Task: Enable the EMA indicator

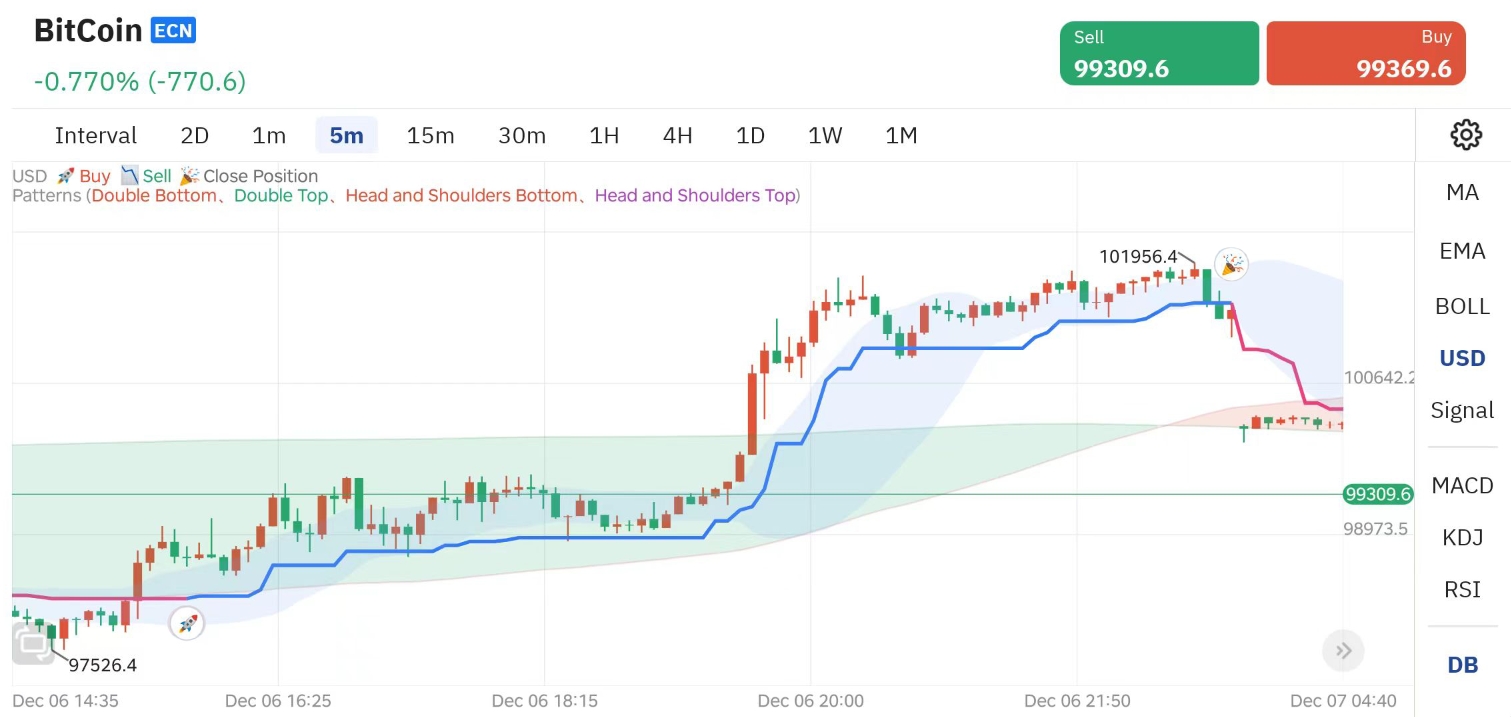Action: pyautogui.click(x=1461, y=250)
